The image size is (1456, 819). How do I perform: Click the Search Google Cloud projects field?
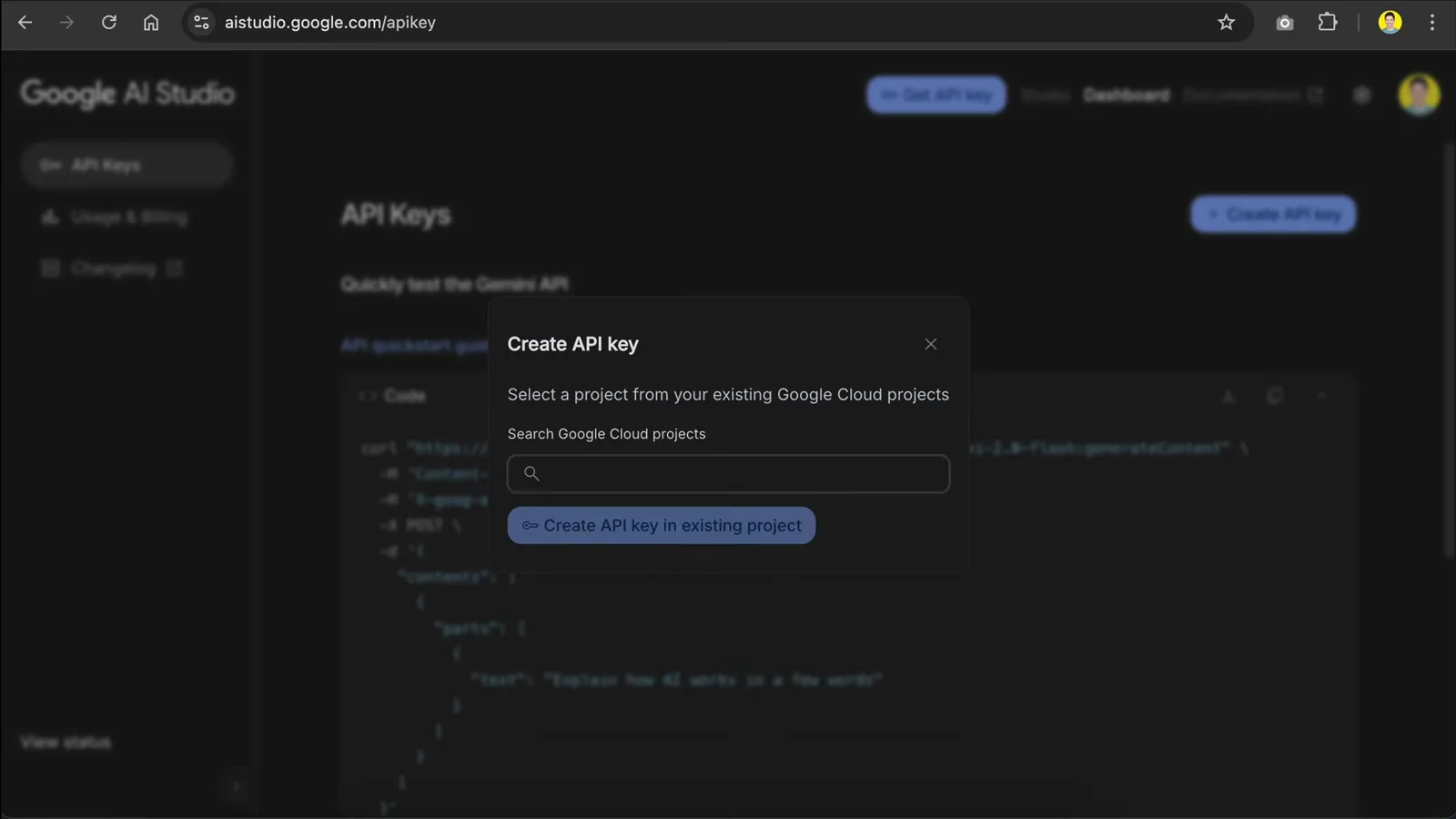coord(728,473)
